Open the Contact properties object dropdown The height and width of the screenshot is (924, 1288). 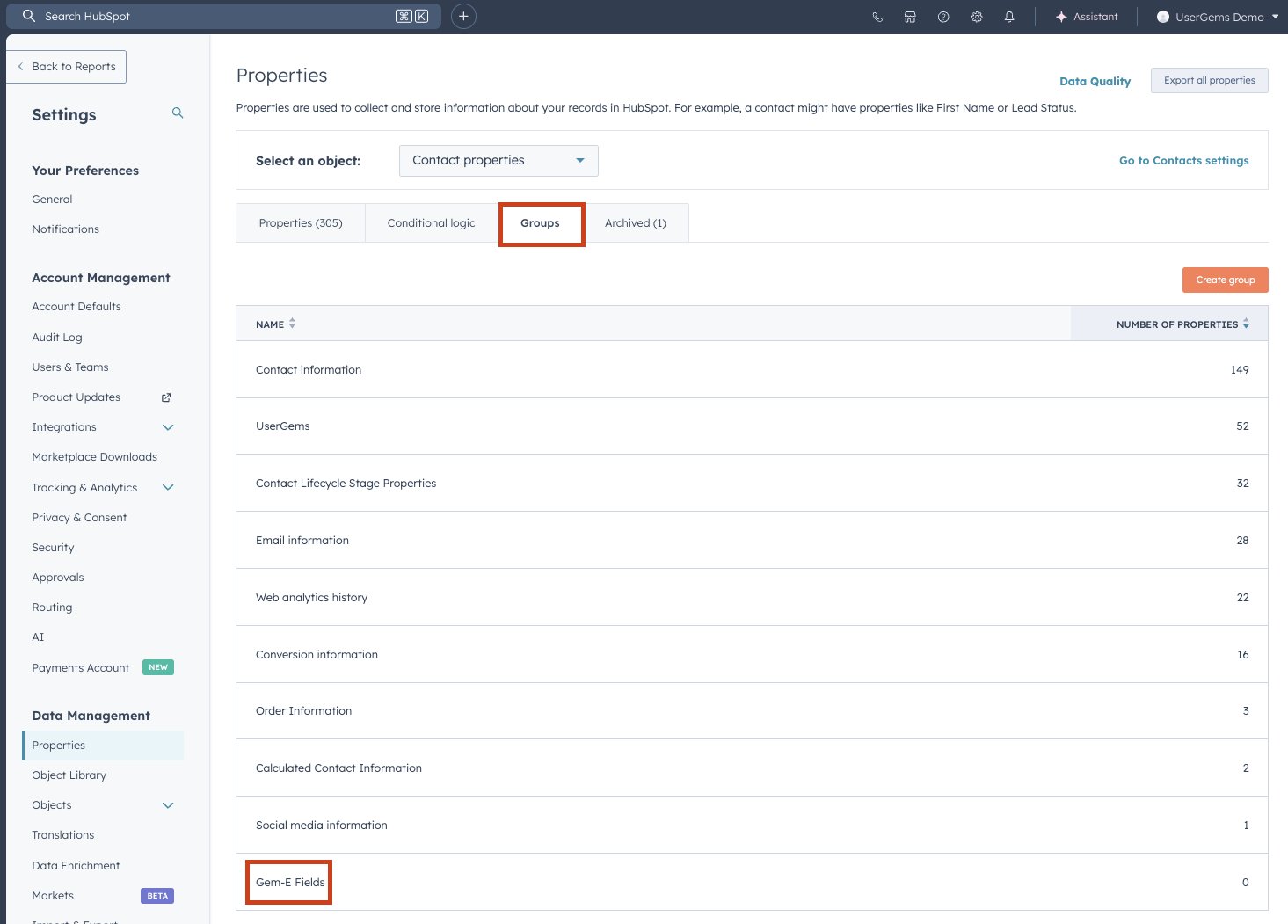pos(498,161)
